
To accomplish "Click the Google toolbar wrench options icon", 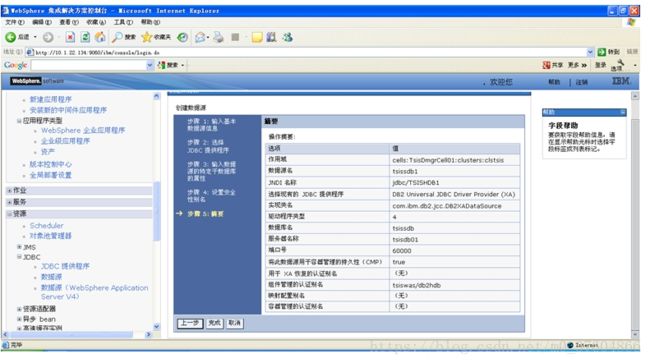I will click(x=620, y=63).
